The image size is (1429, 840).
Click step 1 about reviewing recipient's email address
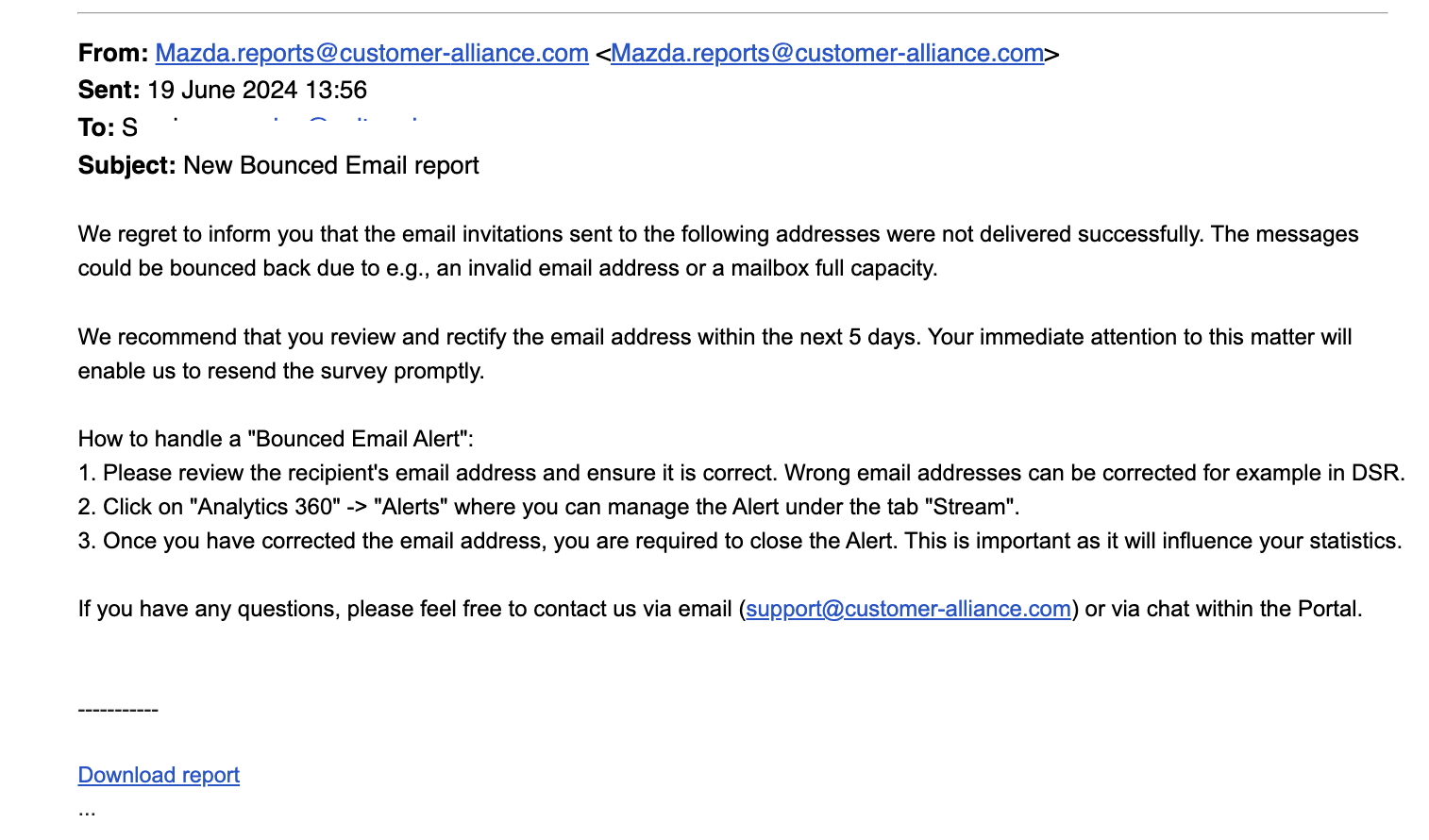tap(742, 473)
